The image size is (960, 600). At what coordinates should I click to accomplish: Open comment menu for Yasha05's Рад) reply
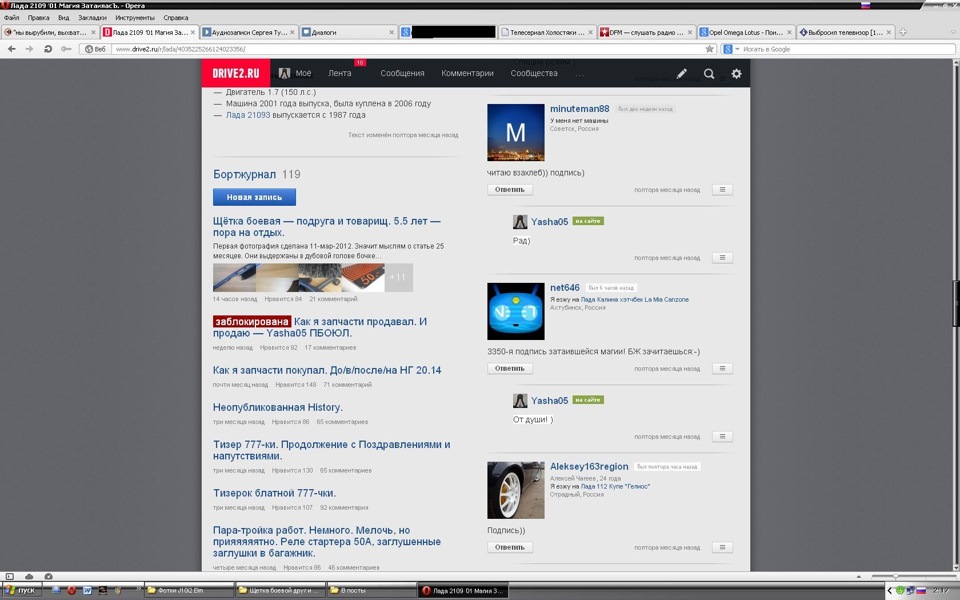coord(722,258)
